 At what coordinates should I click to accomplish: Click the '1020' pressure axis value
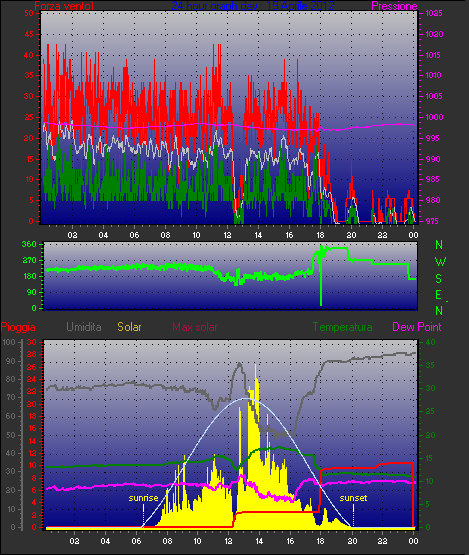pos(434,34)
